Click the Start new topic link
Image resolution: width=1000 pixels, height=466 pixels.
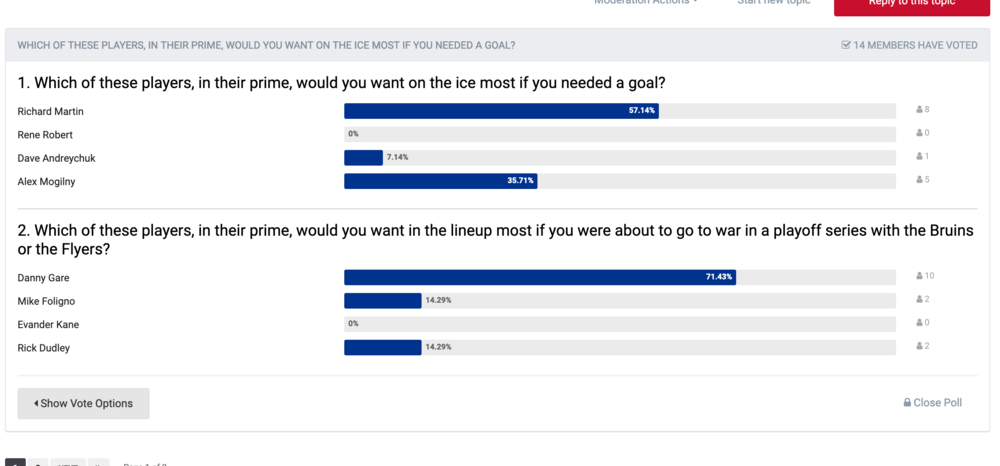(774, 3)
